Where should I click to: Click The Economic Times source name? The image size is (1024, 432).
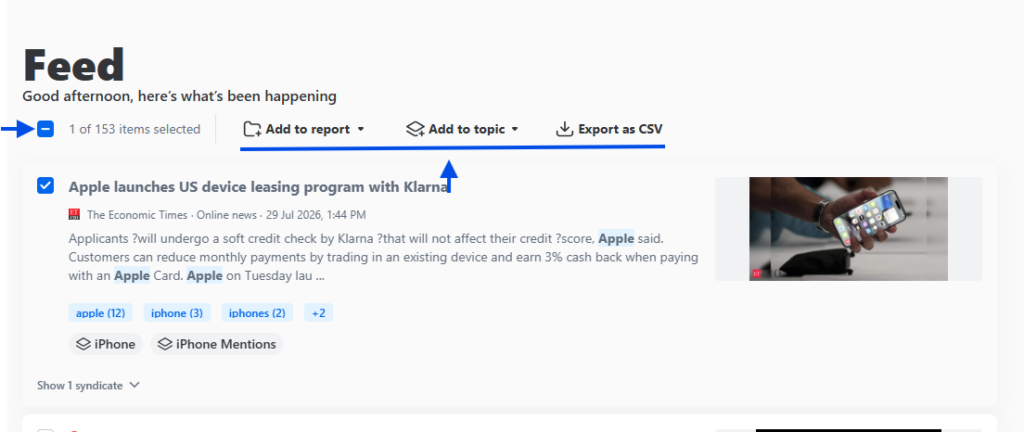[x=137, y=214]
